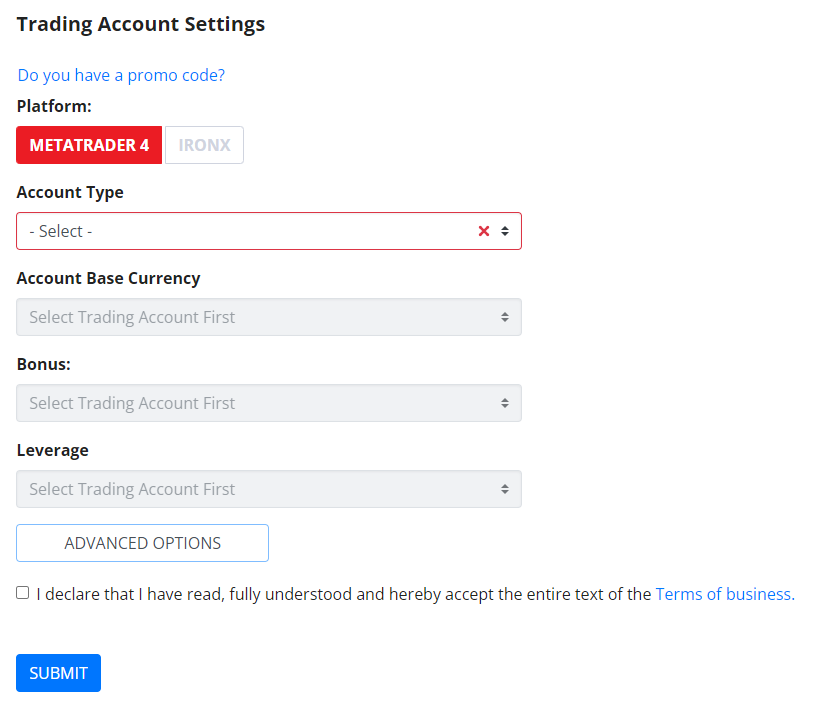Open Account Base Currency dropdown
The image size is (814, 711).
pos(269,317)
